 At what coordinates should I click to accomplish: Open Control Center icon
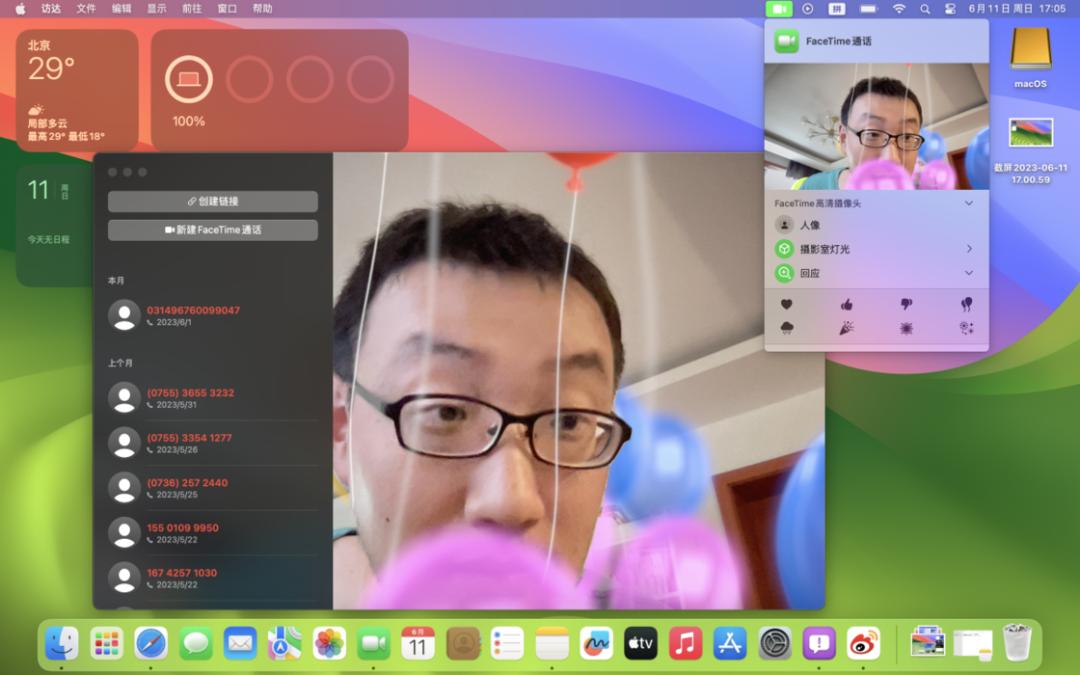[950, 9]
